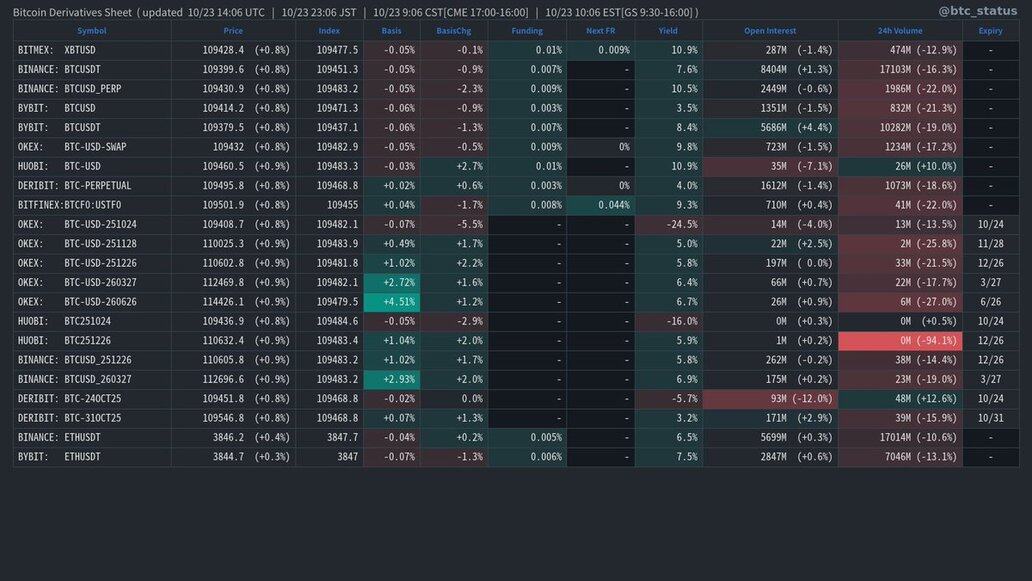Click the Expiry column header
Viewport: 1032px width, 581px height.
pos(990,31)
